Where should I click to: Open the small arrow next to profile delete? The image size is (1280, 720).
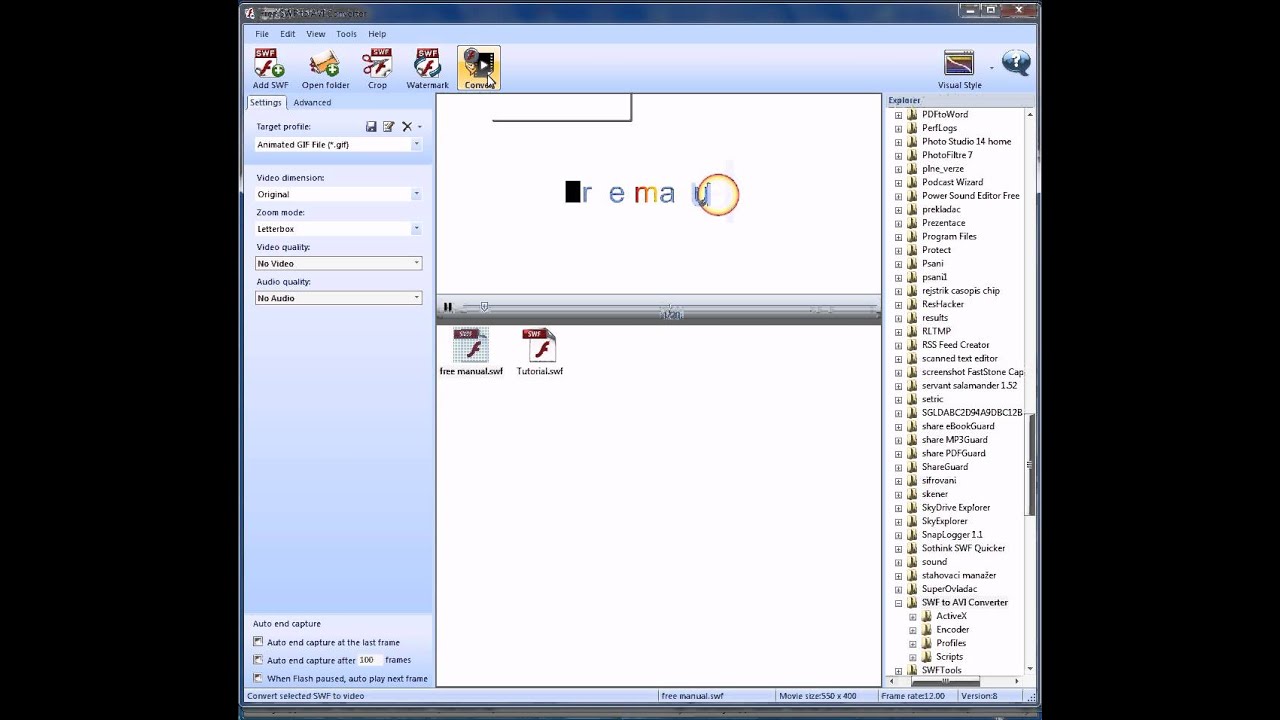coord(419,127)
